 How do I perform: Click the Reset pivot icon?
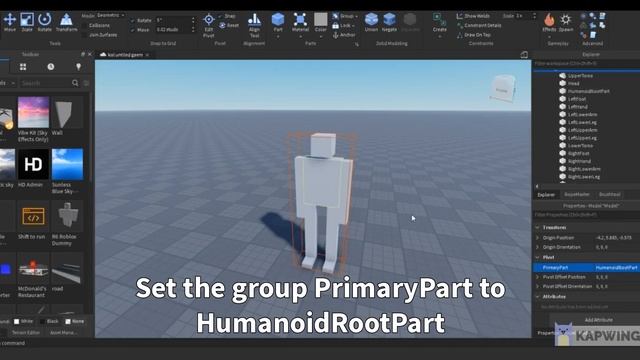click(x=222, y=25)
